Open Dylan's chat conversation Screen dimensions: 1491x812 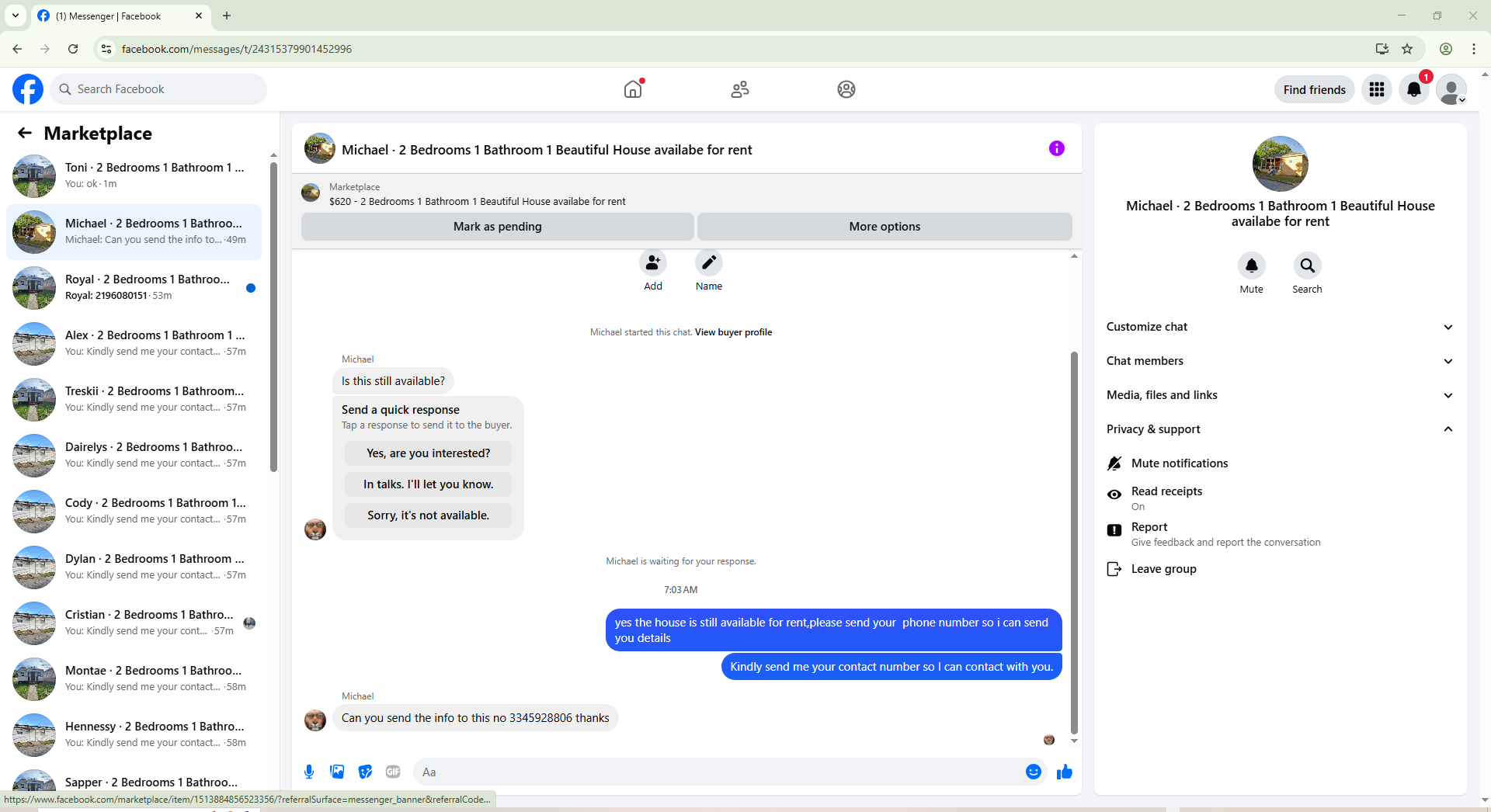tap(134, 567)
